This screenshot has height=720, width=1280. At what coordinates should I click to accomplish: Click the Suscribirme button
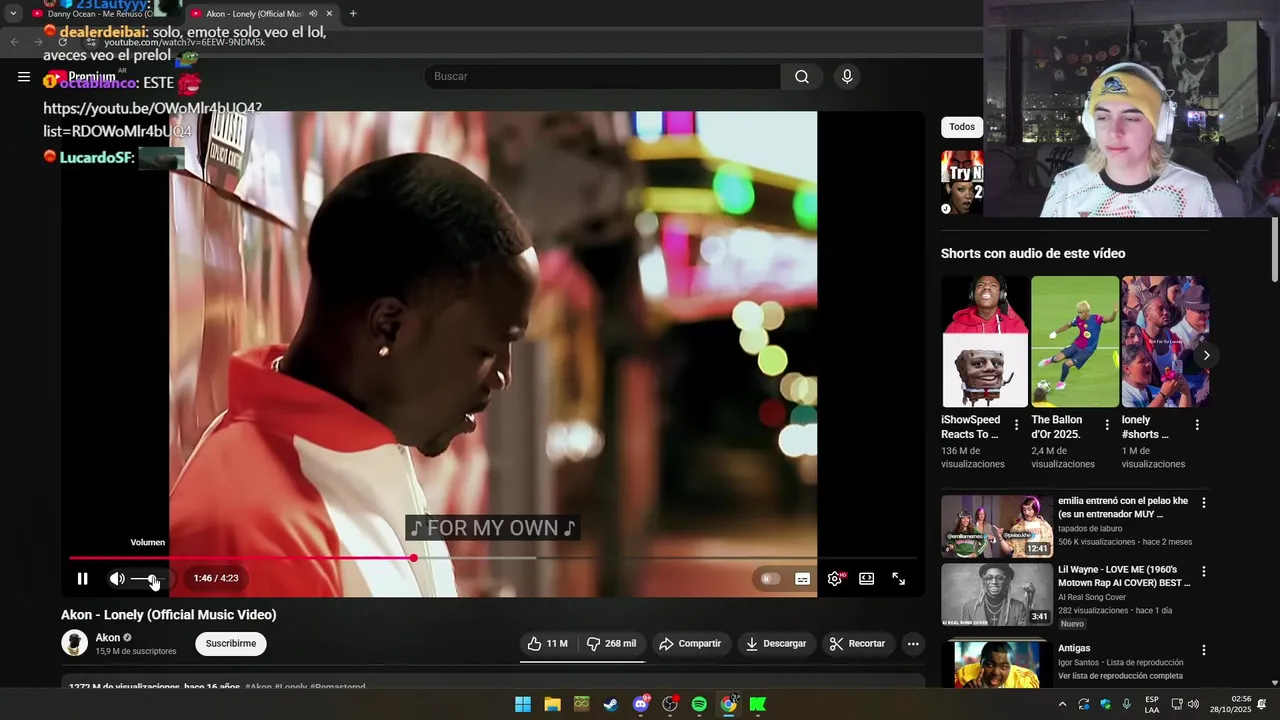tap(231, 643)
